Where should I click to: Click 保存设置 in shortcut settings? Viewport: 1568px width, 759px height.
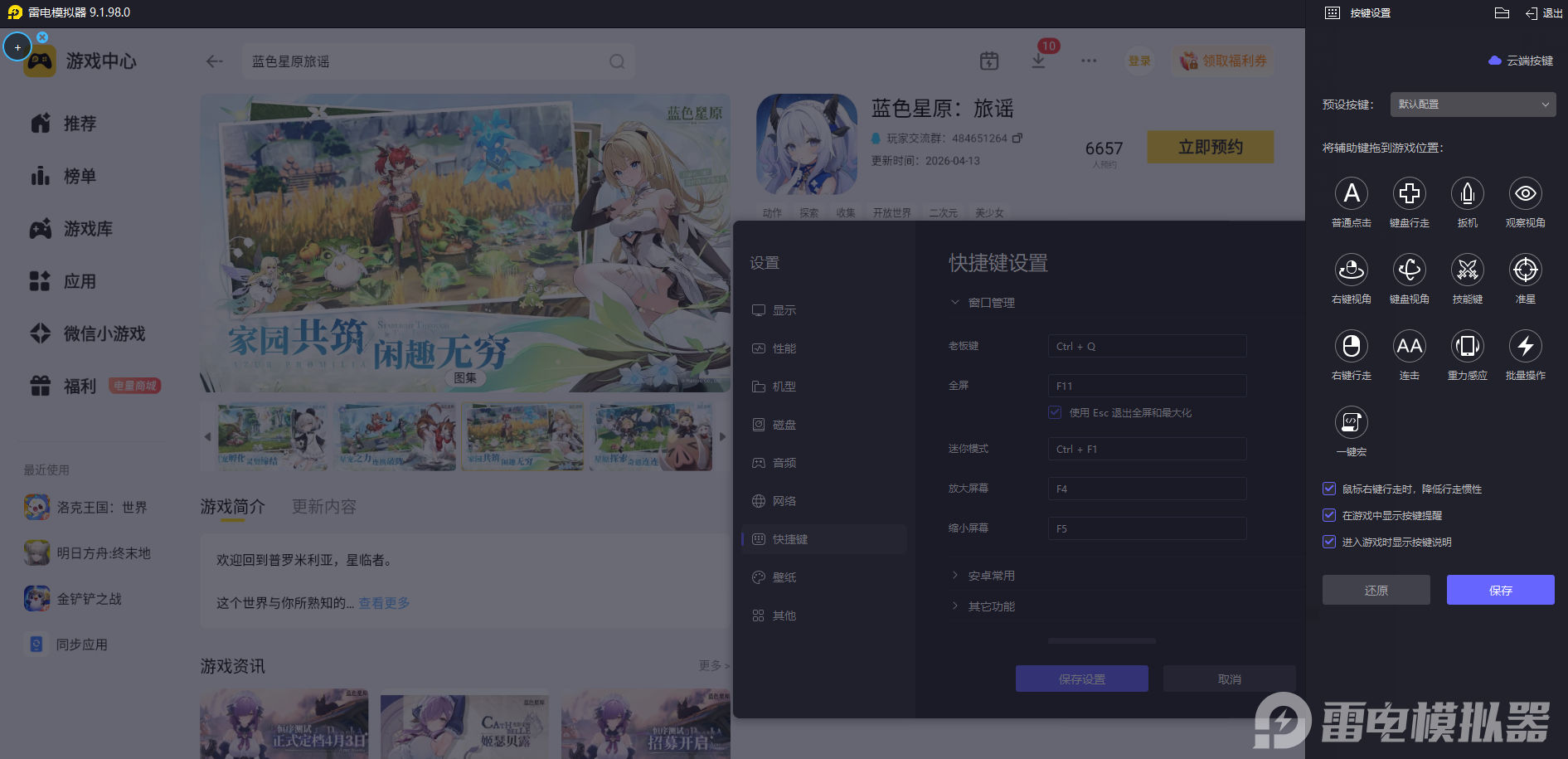tap(1081, 679)
